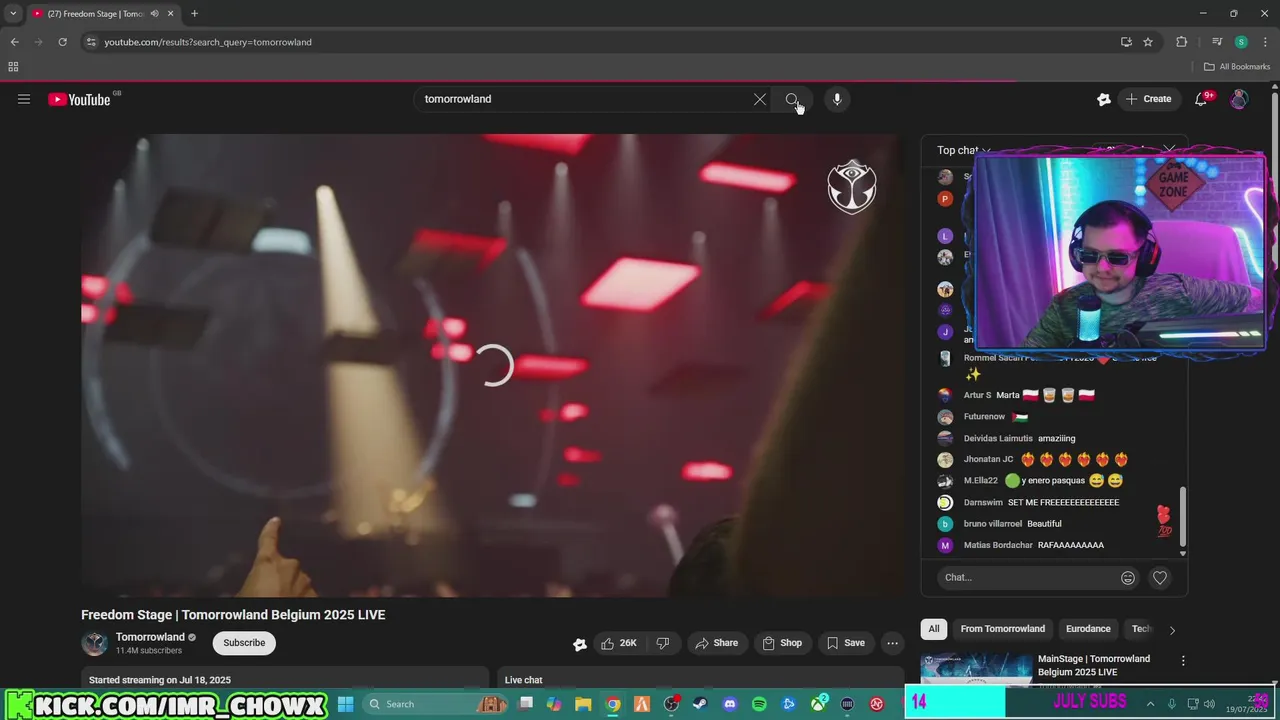The image size is (1280, 720).
Task: Open options for MainStage suggested video
Action: 1183,661
